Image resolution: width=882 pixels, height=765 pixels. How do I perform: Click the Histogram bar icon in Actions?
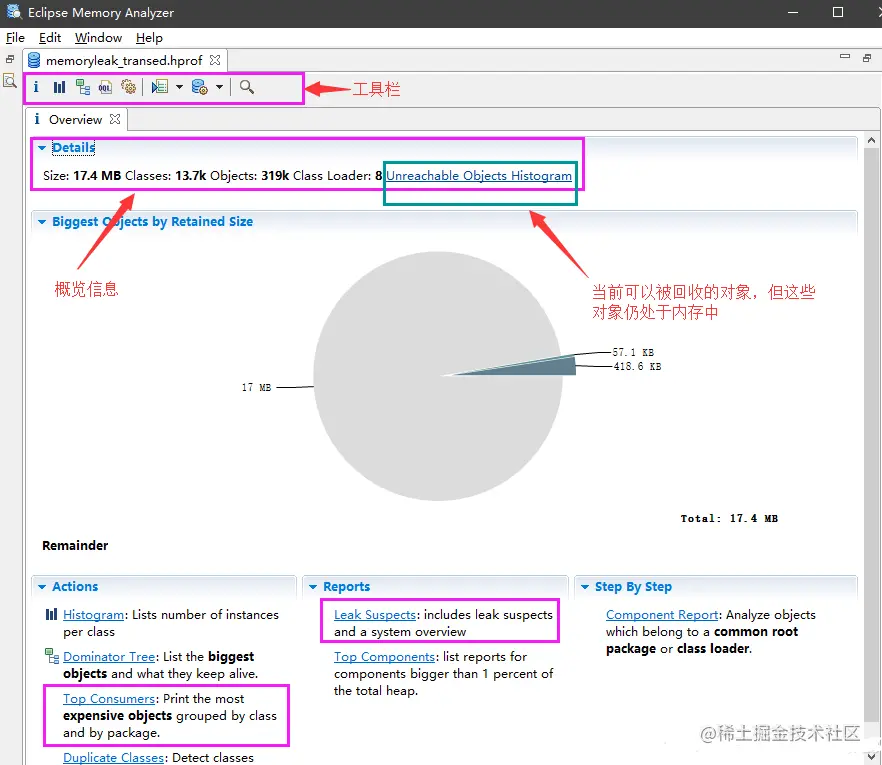51,614
